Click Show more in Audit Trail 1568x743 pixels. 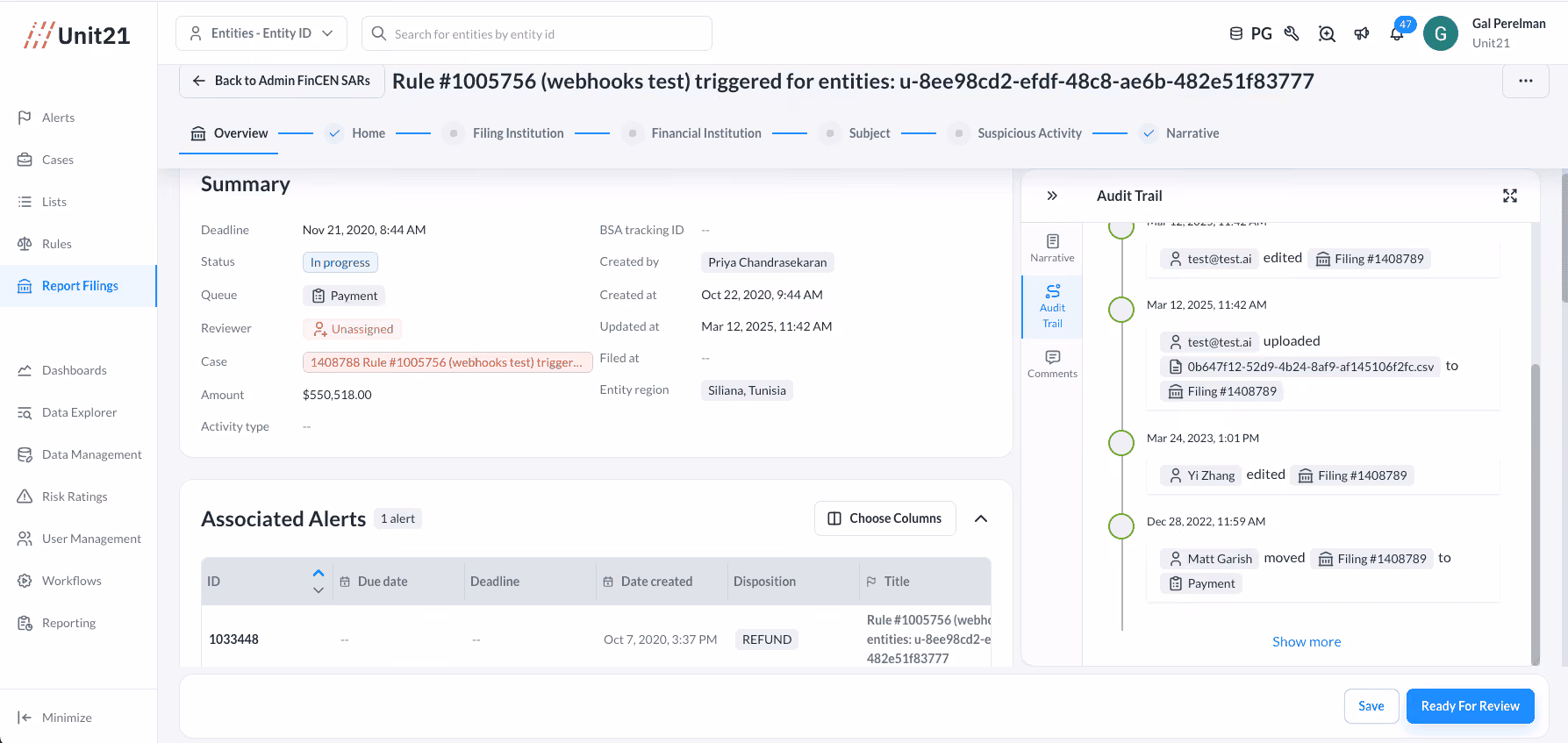[1307, 642]
